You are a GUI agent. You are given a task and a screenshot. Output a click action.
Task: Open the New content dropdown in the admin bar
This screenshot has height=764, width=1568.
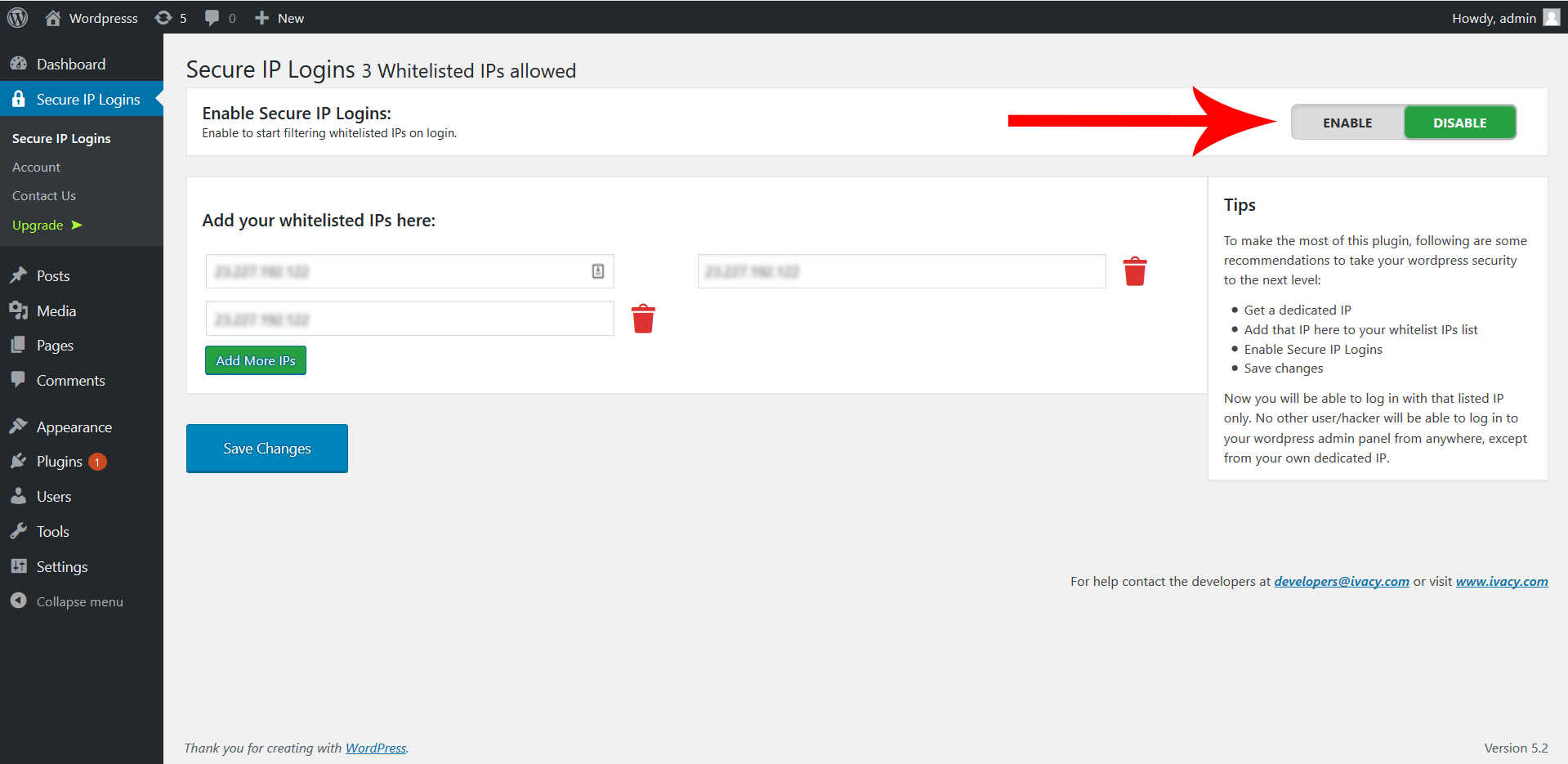click(x=279, y=17)
